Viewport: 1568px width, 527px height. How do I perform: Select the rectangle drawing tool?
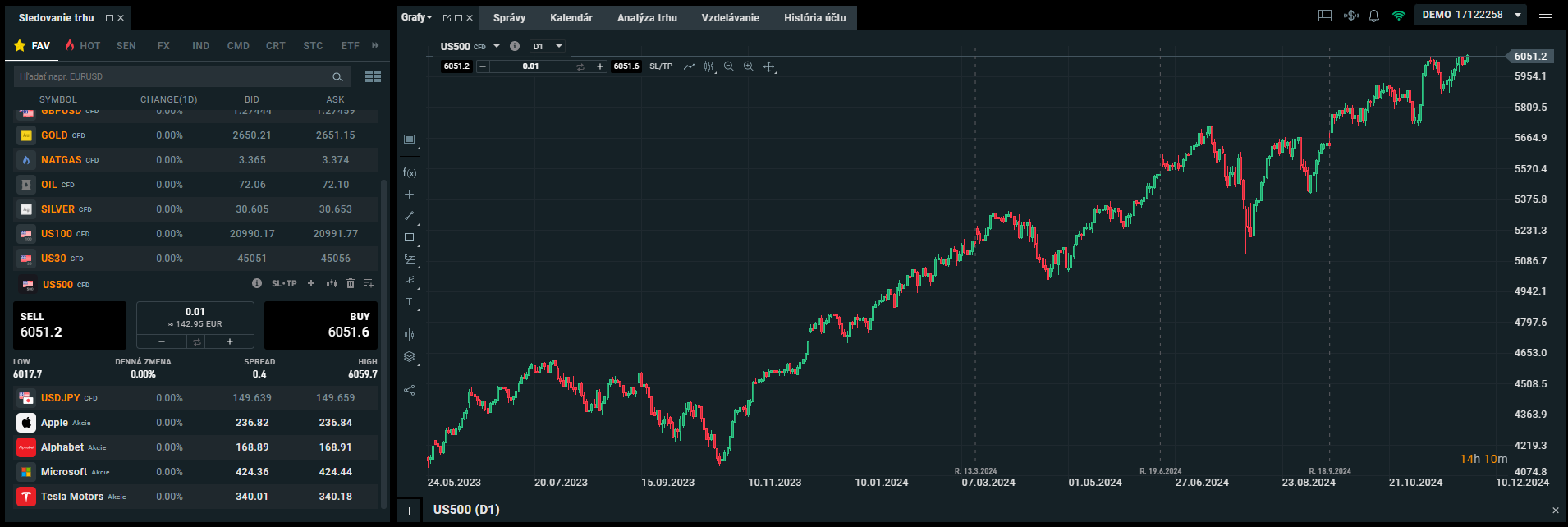(x=410, y=237)
